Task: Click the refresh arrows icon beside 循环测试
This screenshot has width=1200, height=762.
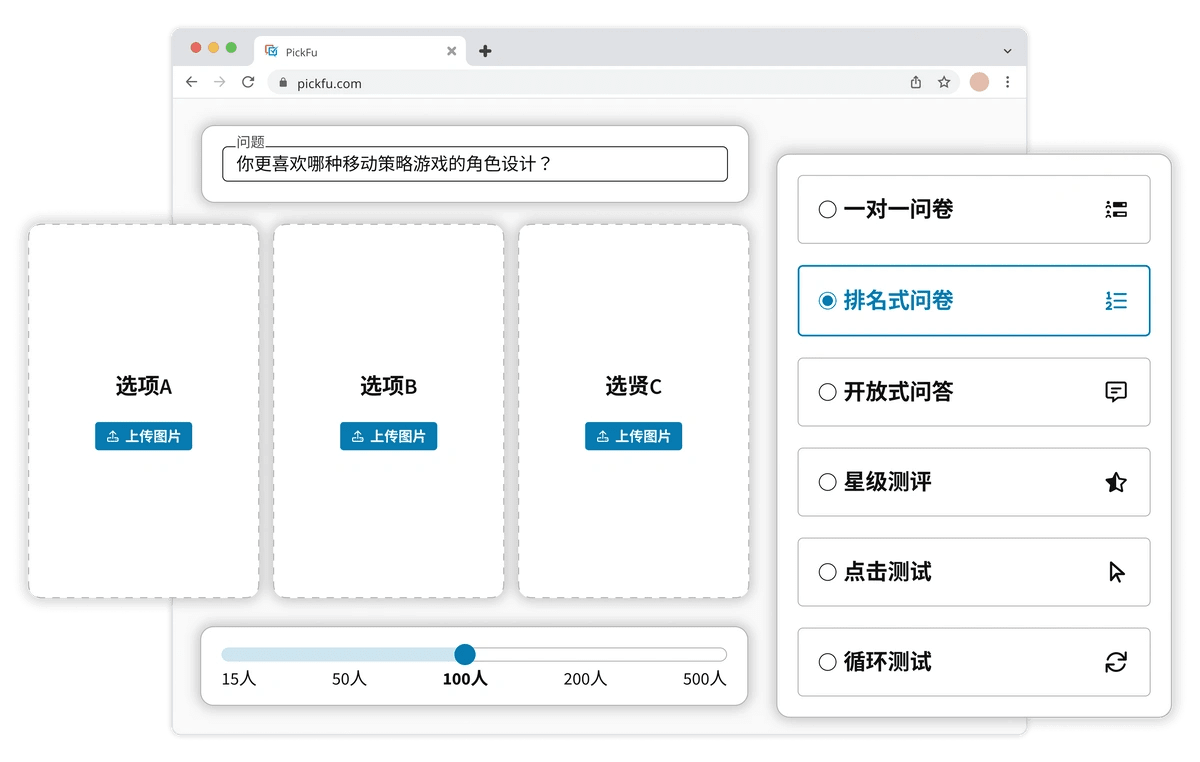Action: pyautogui.click(x=1116, y=662)
